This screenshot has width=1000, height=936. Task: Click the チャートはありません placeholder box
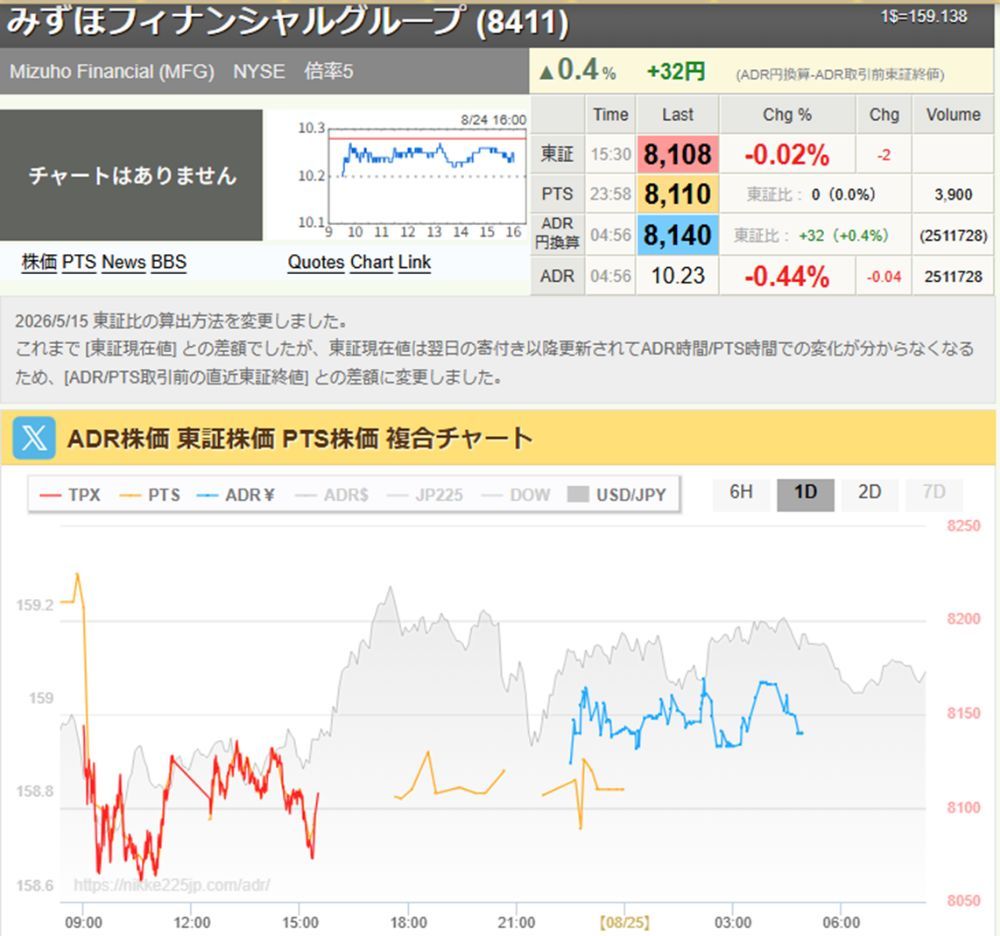coord(131,175)
